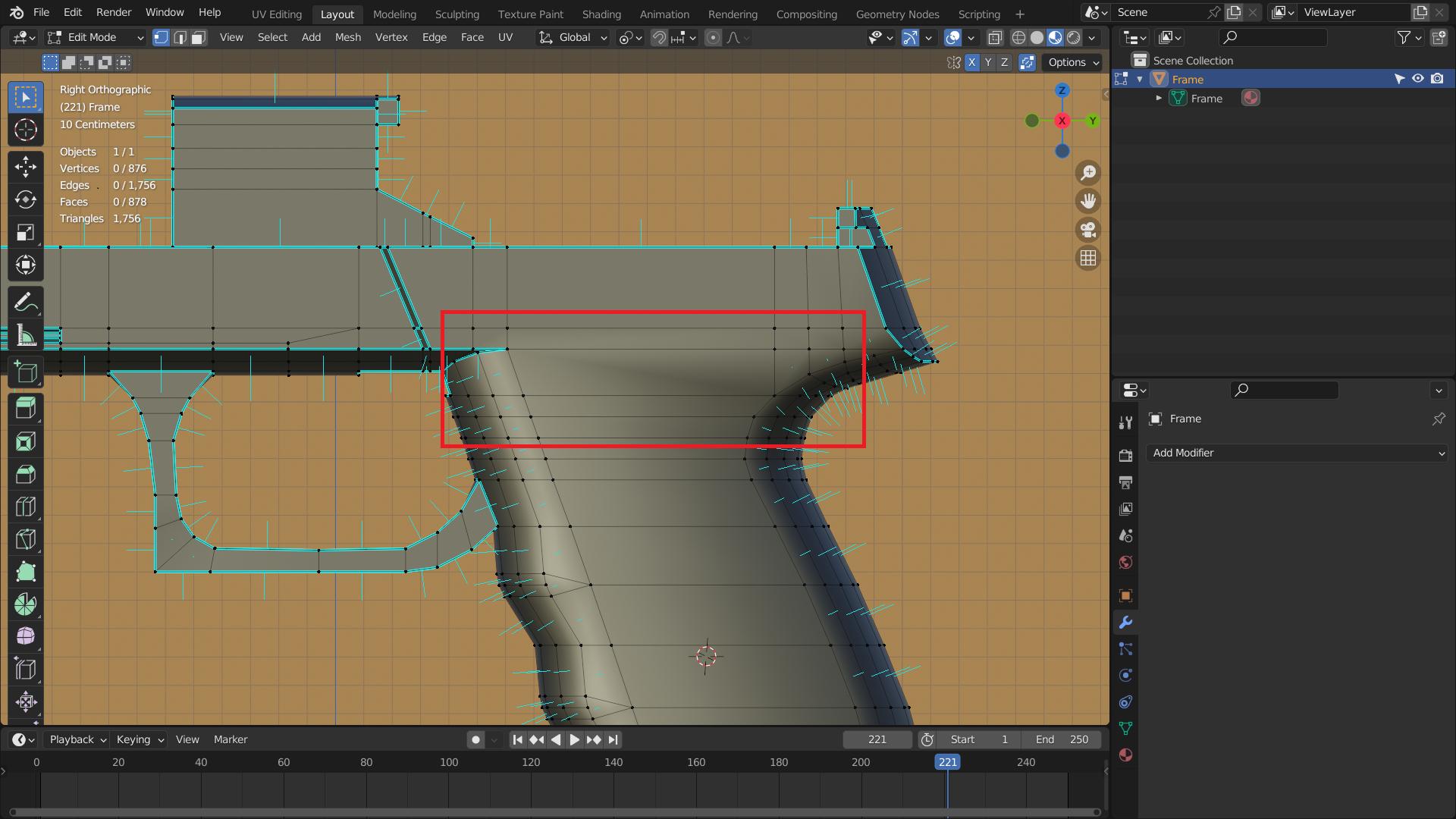Image resolution: width=1456 pixels, height=819 pixels.
Task: Select the Smooth tool
Action: (26, 637)
